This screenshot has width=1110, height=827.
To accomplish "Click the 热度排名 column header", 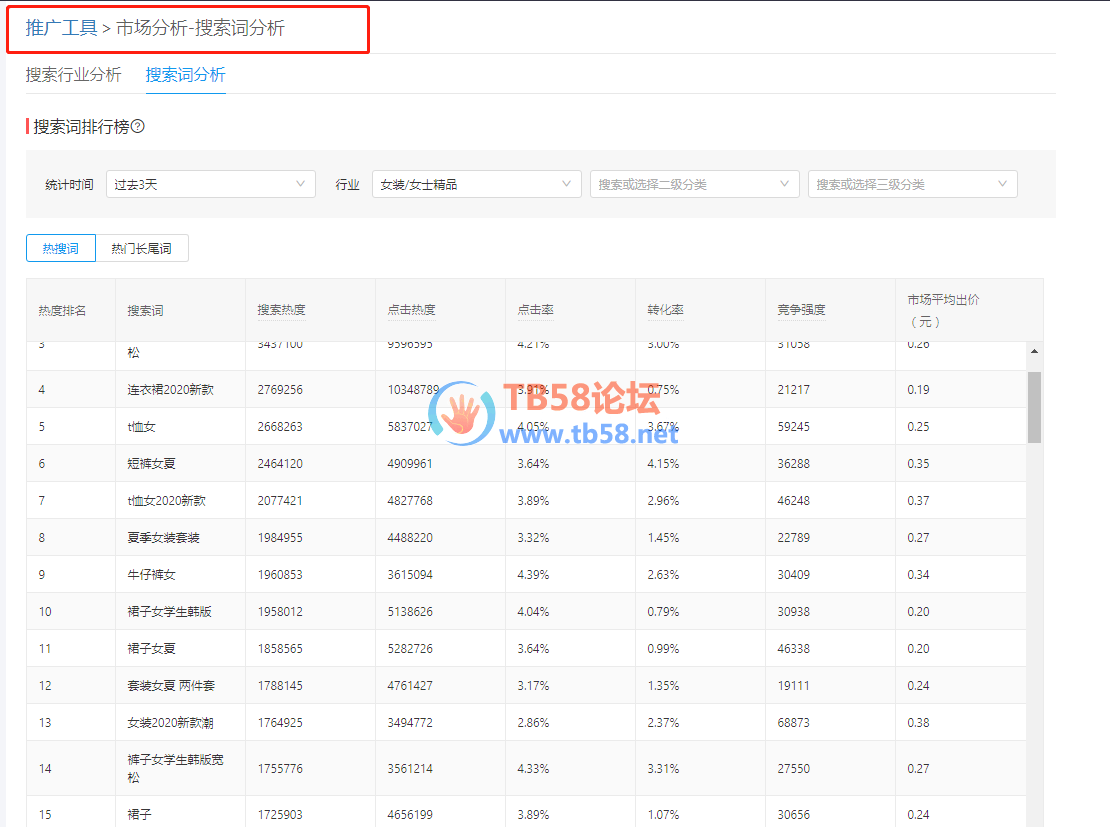I will coord(62,310).
